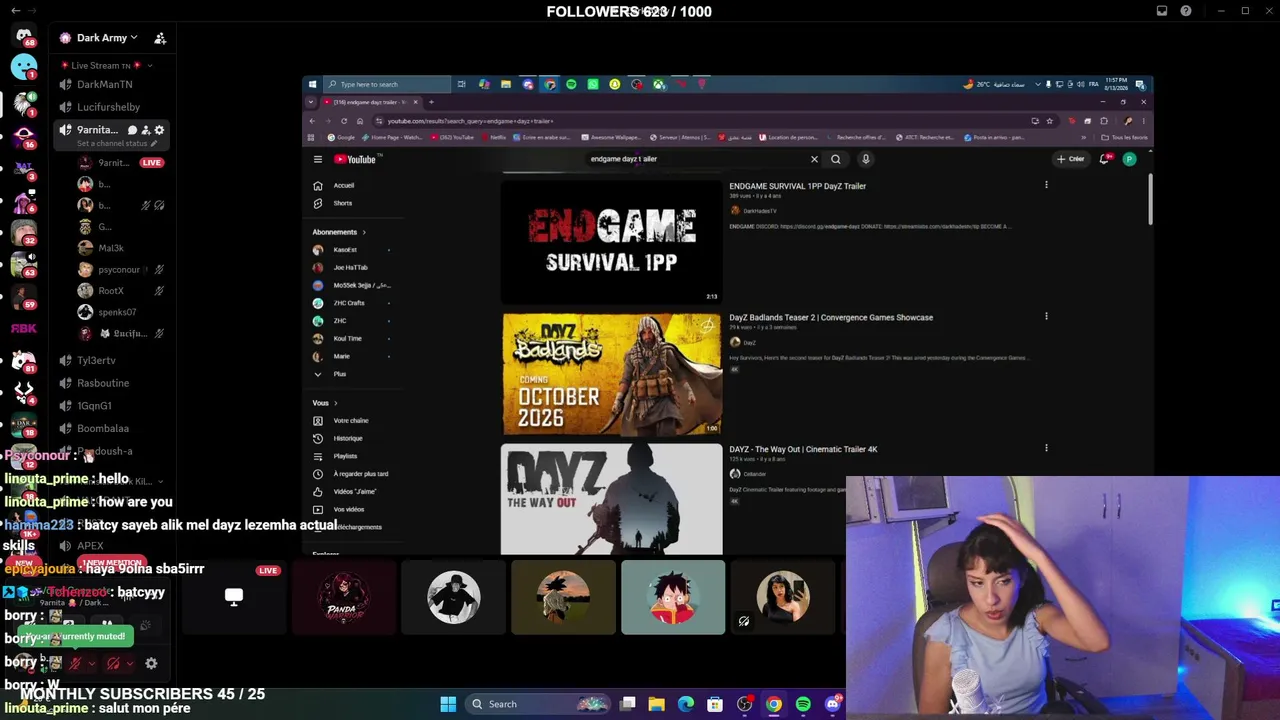
Task: Click the YouTube vertical scrollbar
Action: pyautogui.click(x=1150, y=200)
